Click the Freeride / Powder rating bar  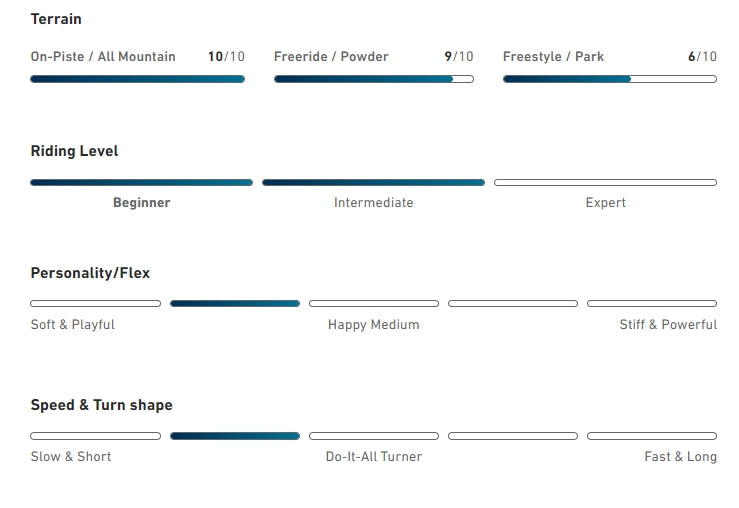374,79
